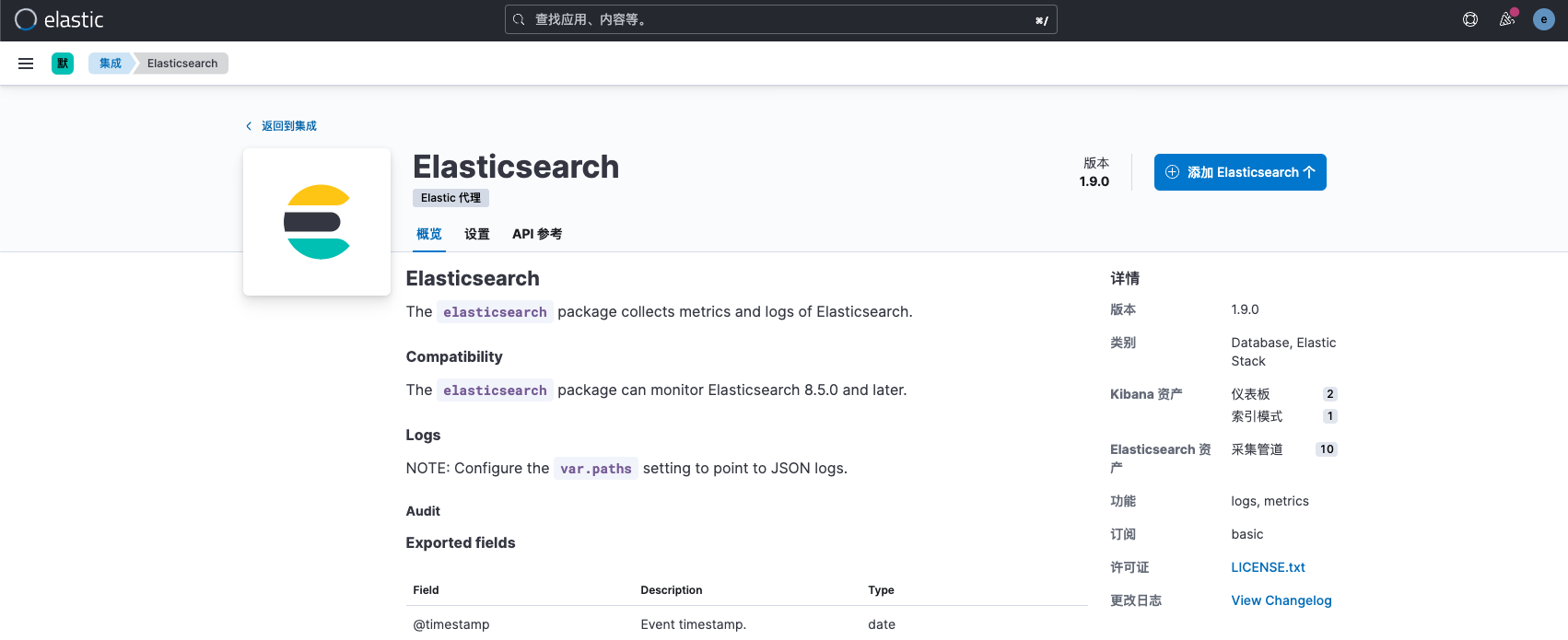The width and height of the screenshot is (1568, 640).
Task: Click the 仪表板 count badge 2
Action: (x=1329, y=394)
